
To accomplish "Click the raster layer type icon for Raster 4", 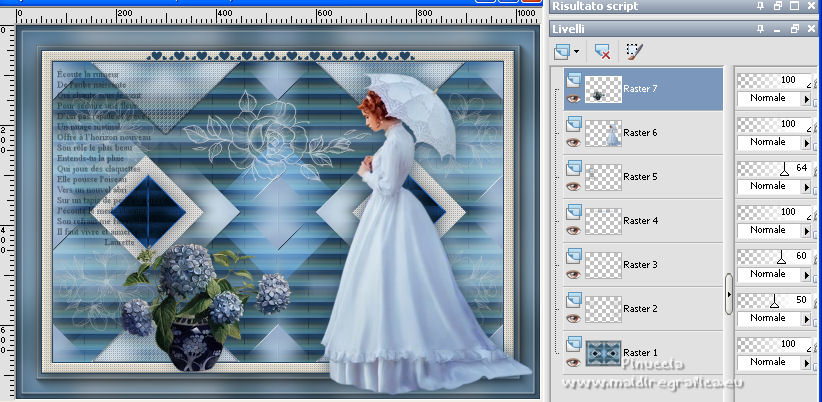I will [574, 211].
